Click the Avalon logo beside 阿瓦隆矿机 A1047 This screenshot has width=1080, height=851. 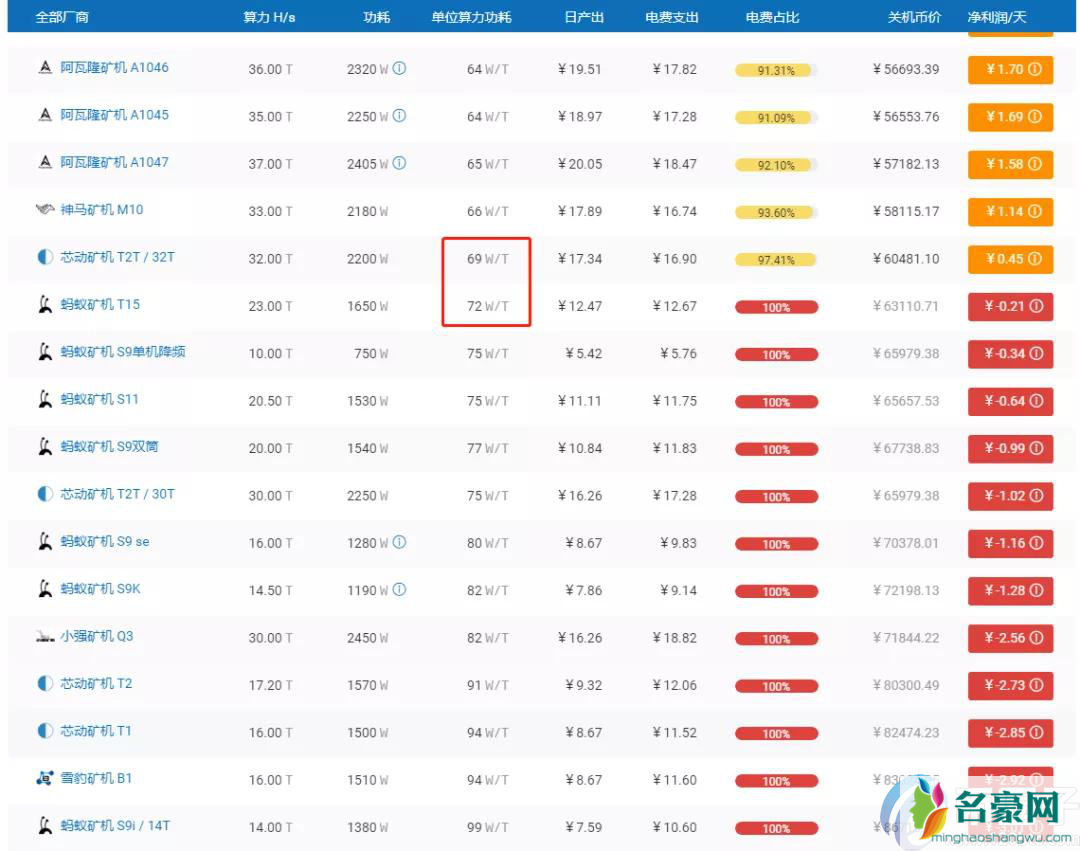45,162
